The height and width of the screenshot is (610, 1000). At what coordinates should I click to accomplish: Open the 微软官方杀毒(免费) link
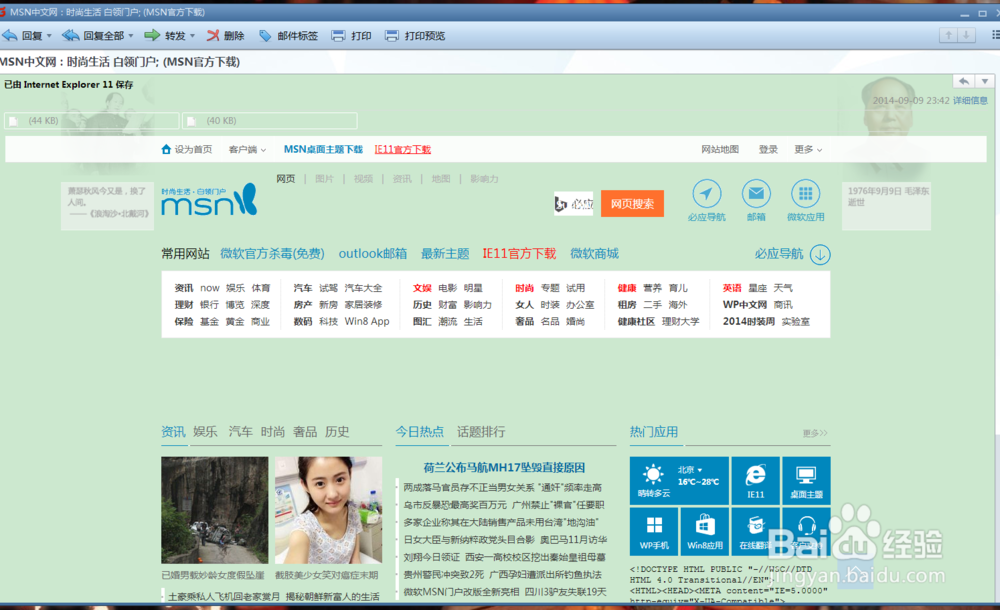(272, 254)
